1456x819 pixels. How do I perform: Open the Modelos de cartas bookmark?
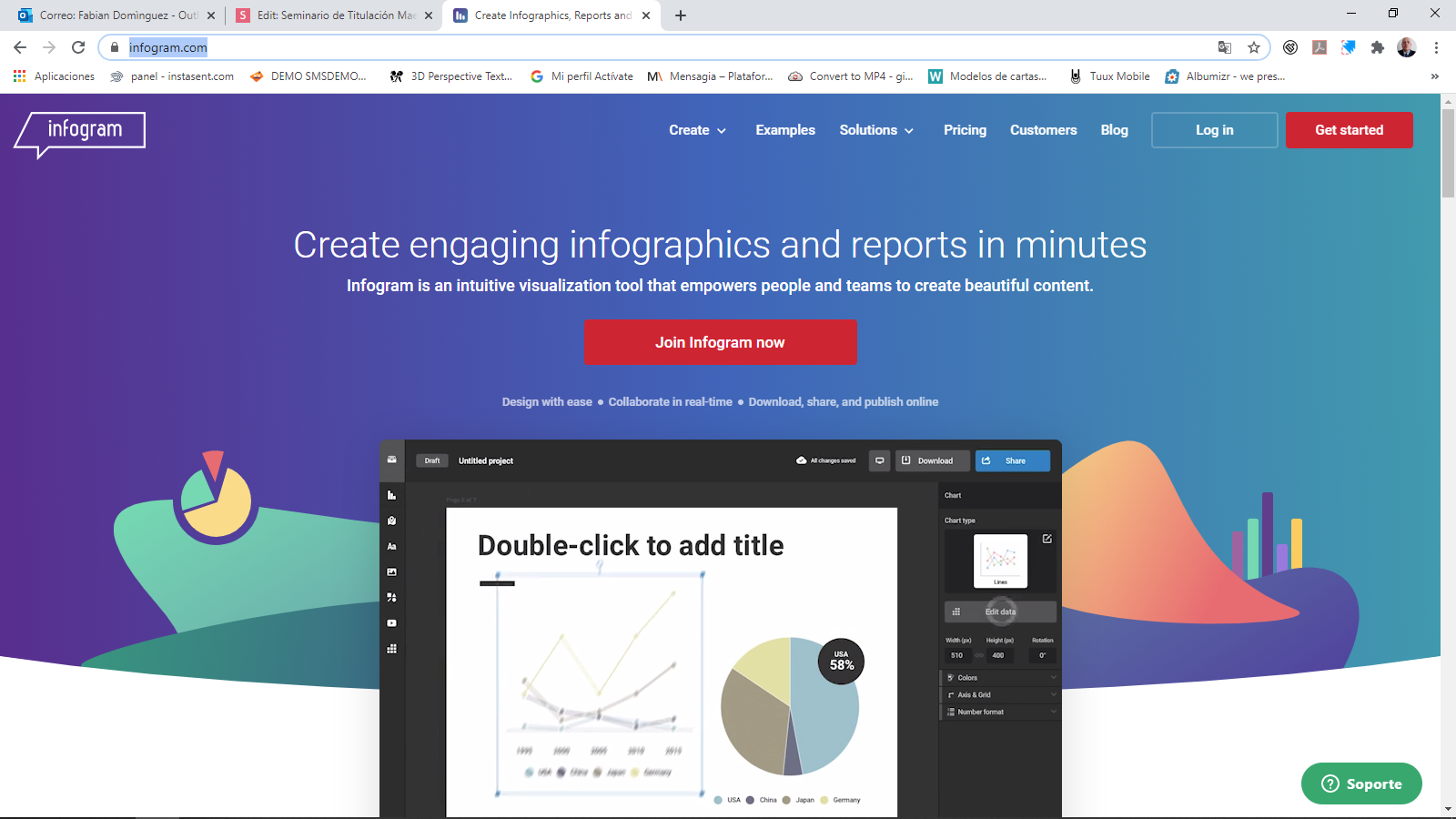tap(987, 76)
